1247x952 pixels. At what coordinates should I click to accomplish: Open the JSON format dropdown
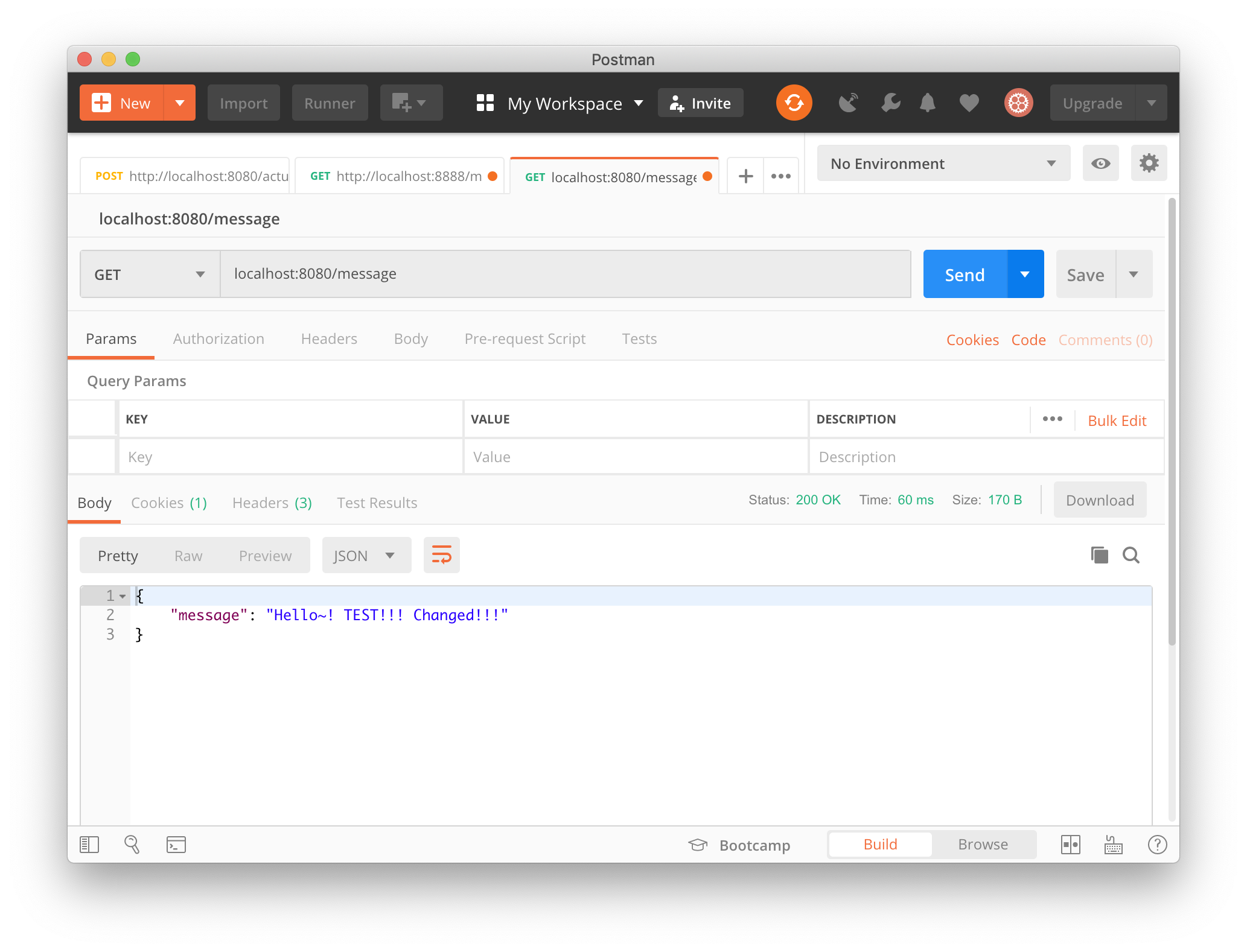click(366, 556)
